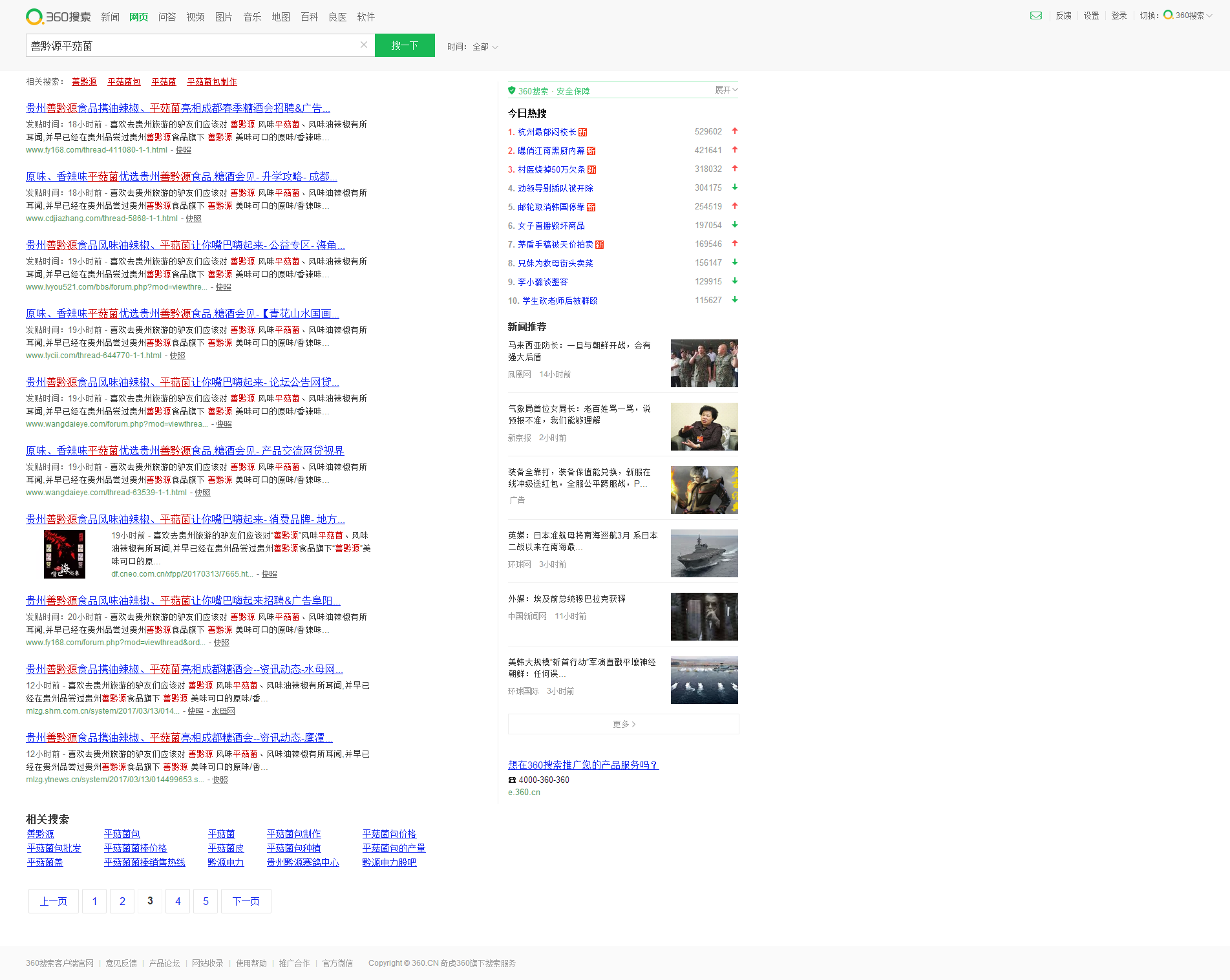Screen dimensions: 1230x980
Task: Open the 时间 全部 filter dropdown
Action: point(472,47)
